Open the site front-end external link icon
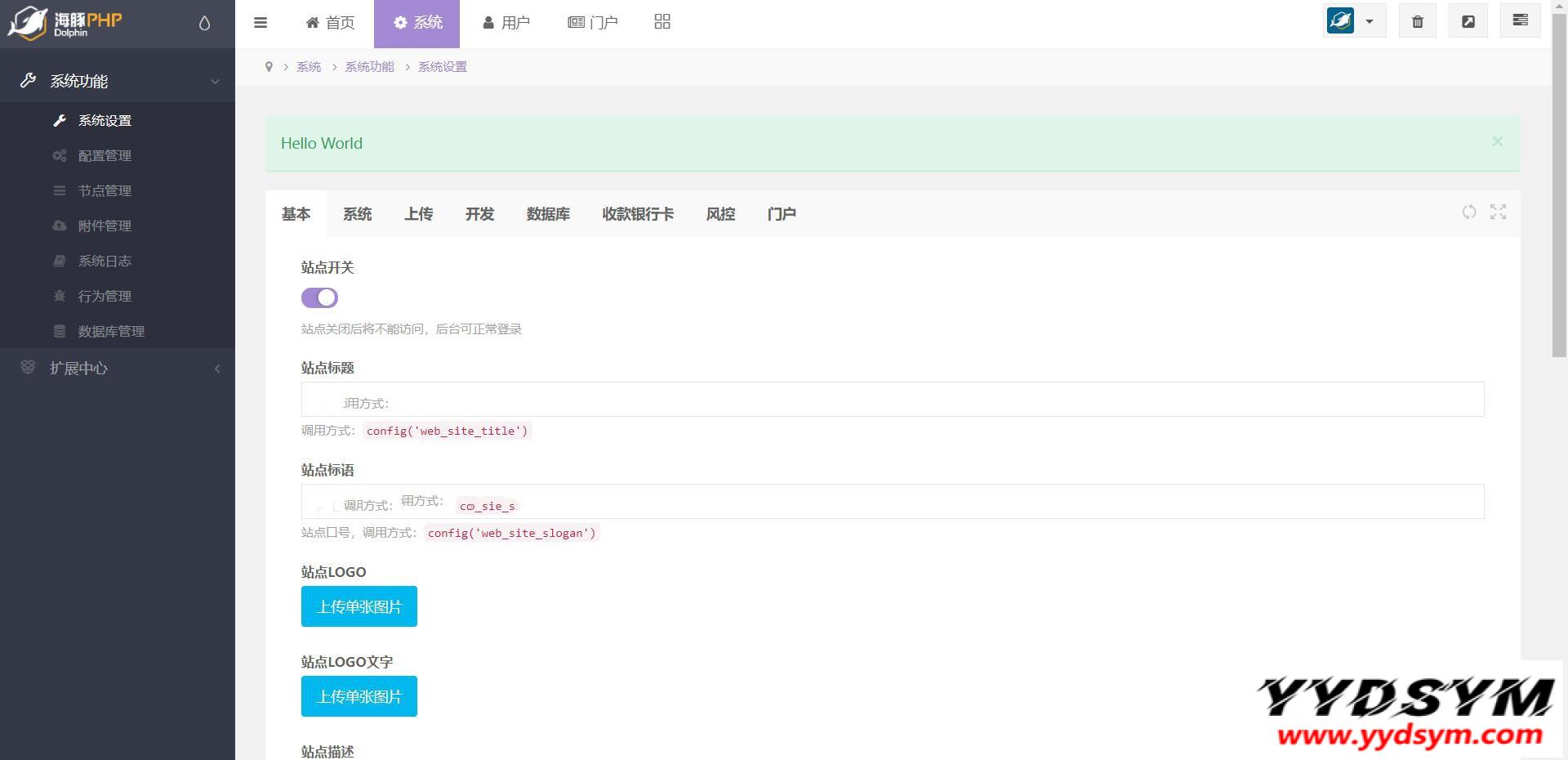Viewport: 1568px width, 760px height. pos(1468,22)
